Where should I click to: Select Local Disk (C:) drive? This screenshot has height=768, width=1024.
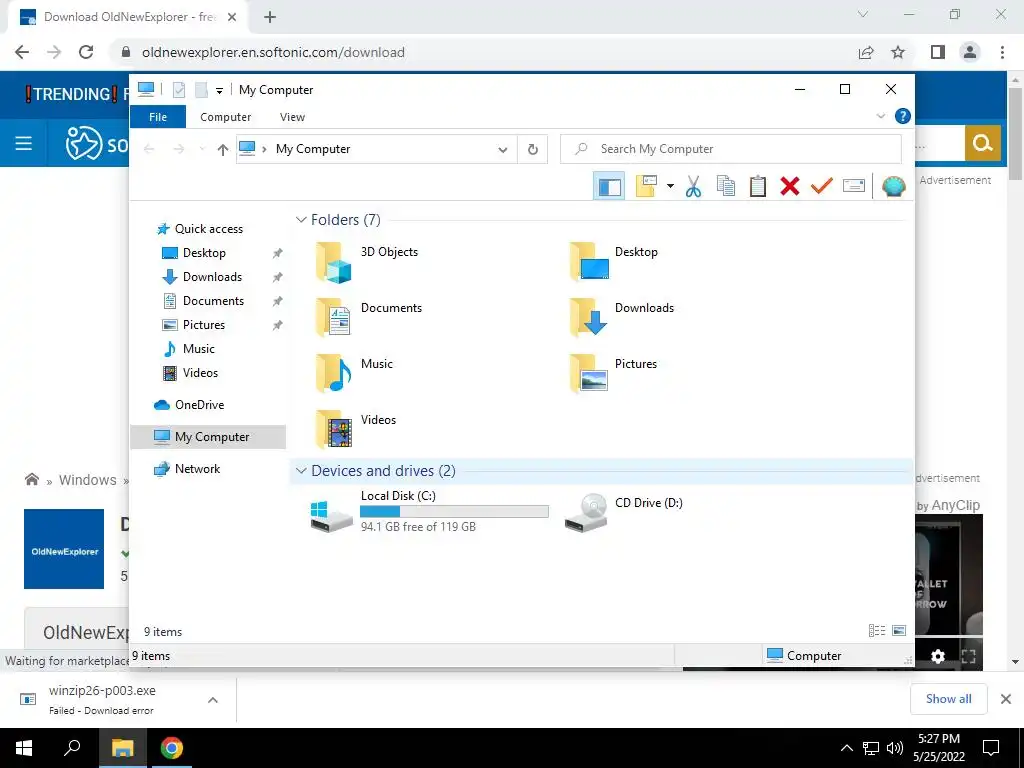pos(429,512)
